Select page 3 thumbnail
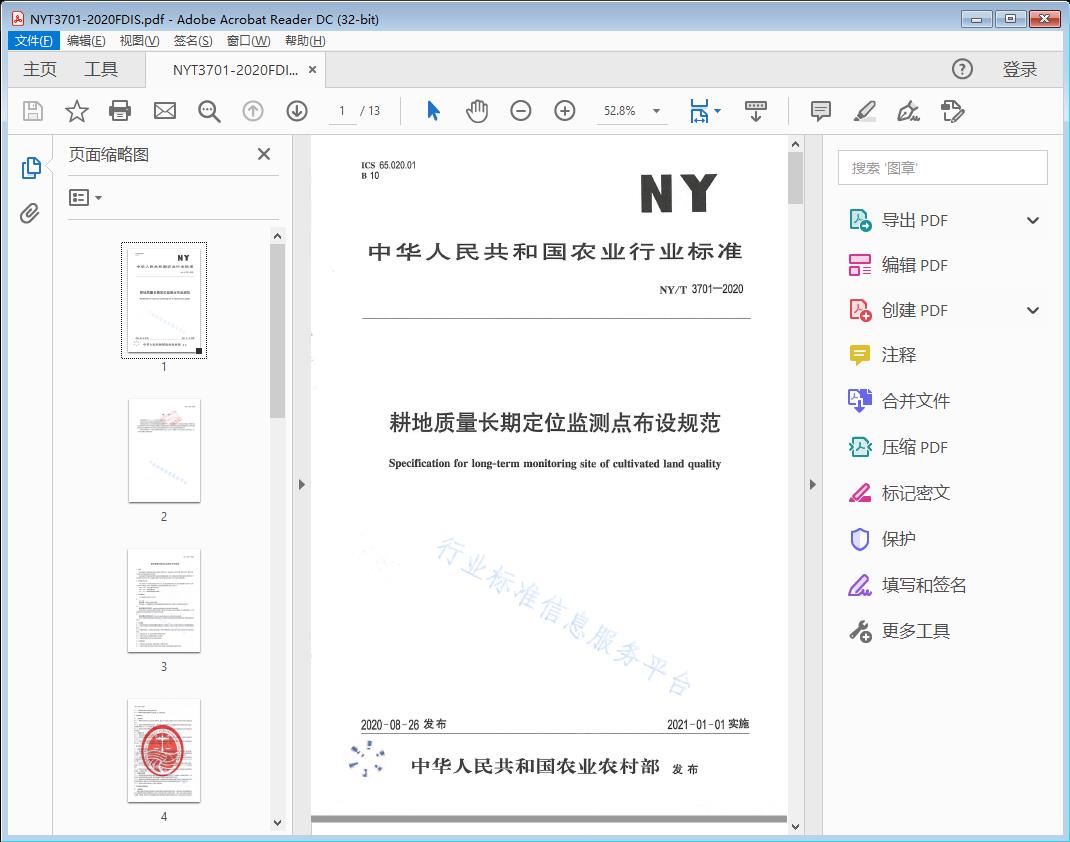This screenshot has width=1070, height=842. [164, 600]
